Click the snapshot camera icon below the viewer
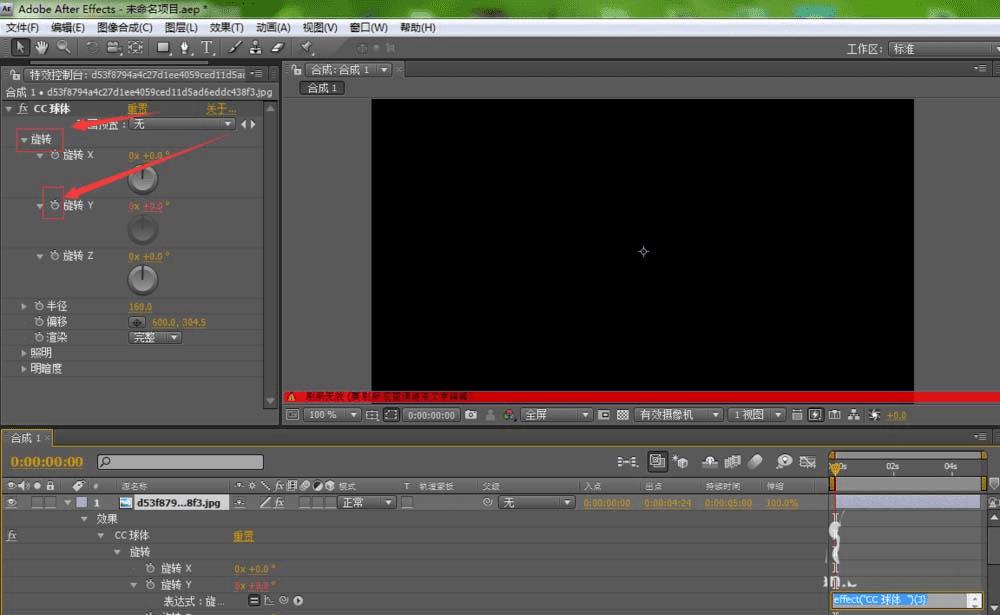This screenshot has width=1000, height=615. point(471,415)
